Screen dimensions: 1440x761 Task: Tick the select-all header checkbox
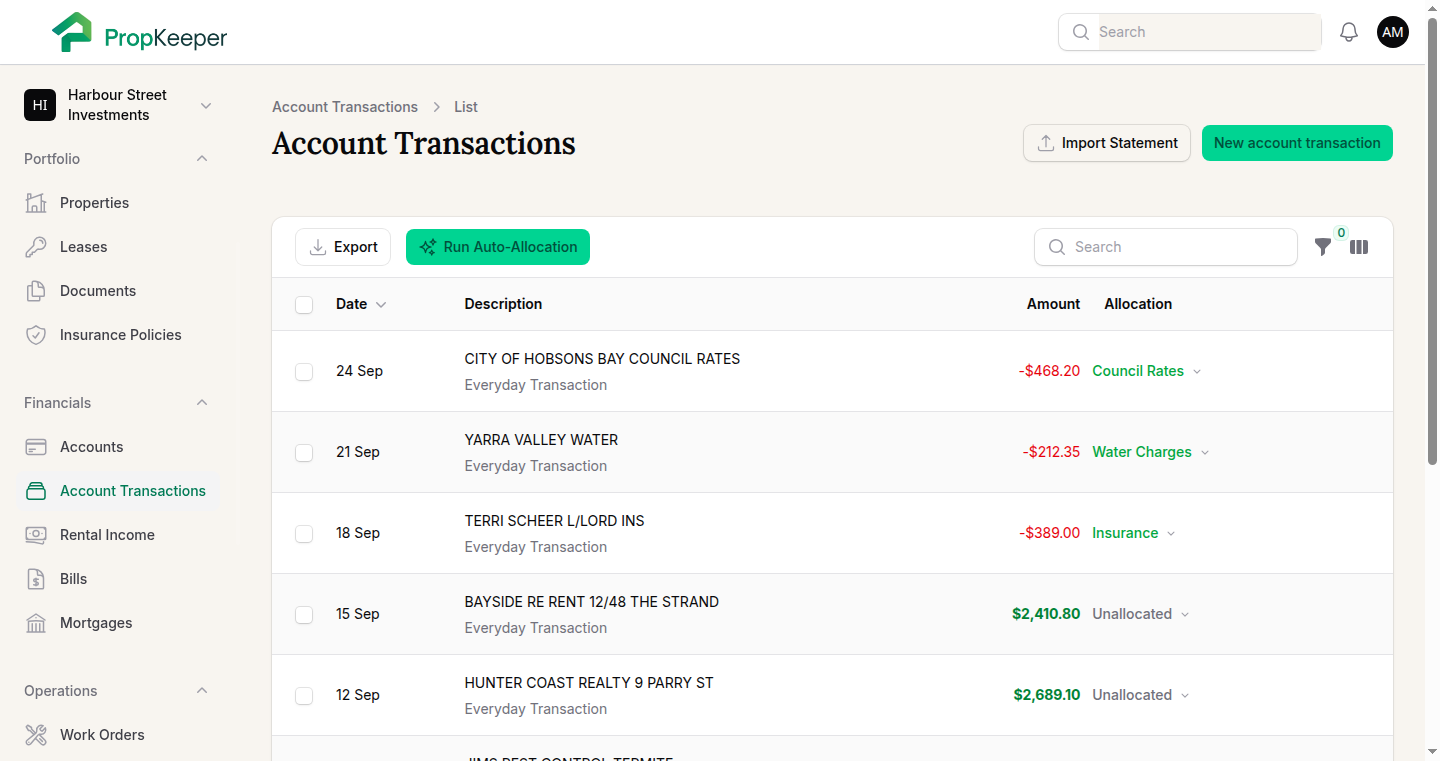[x=304, y=305]
